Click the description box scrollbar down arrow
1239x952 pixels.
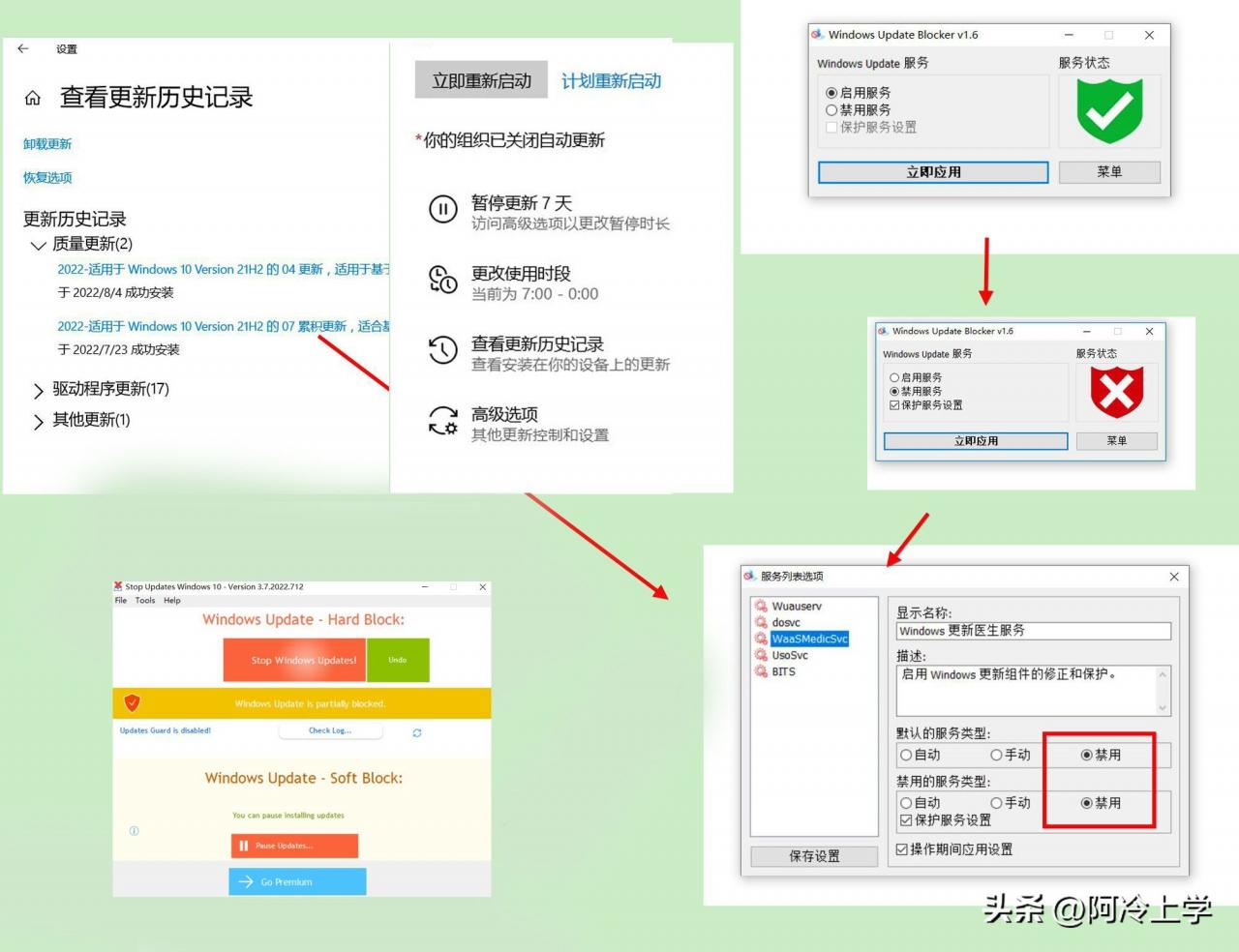(x=1163, y=707)
